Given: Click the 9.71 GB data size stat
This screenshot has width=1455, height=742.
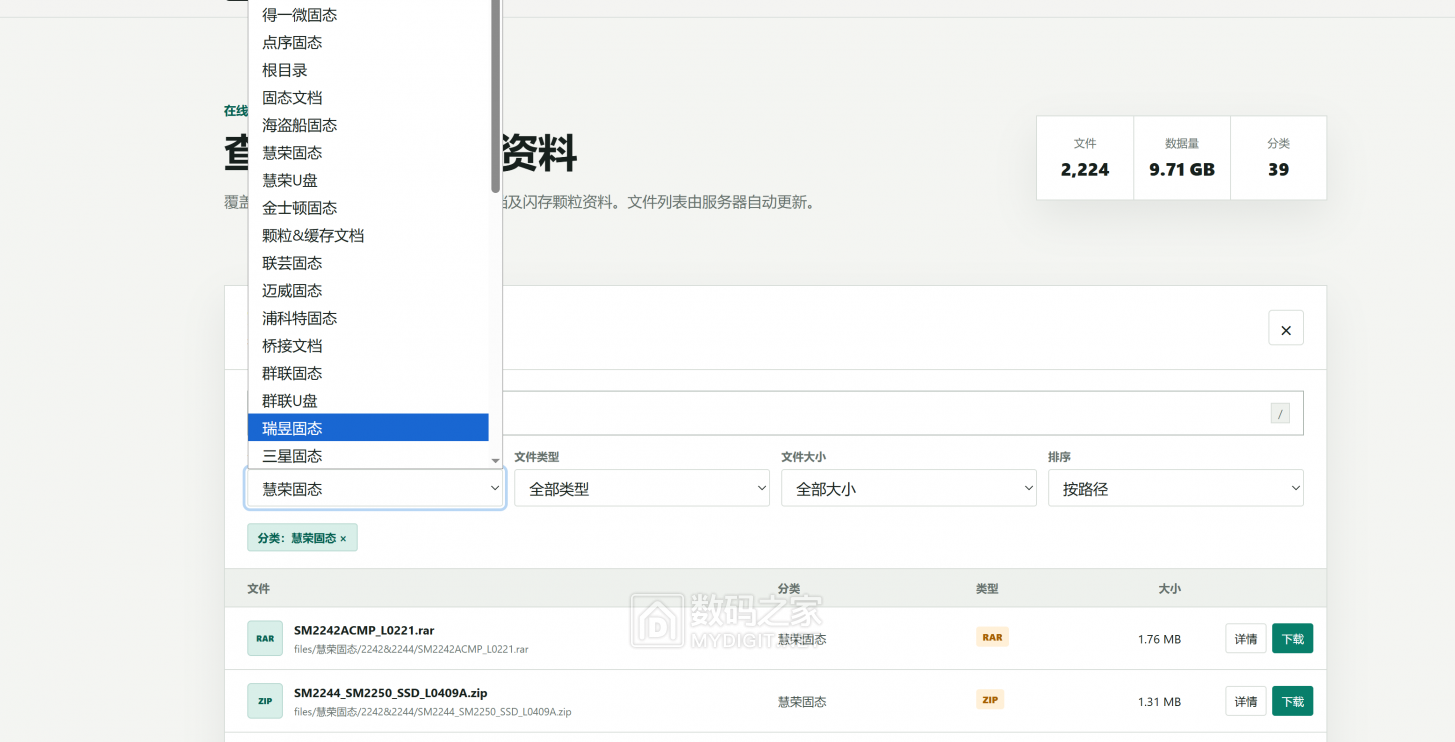Looking at the screenshot, I should [x=1182, y=158].
